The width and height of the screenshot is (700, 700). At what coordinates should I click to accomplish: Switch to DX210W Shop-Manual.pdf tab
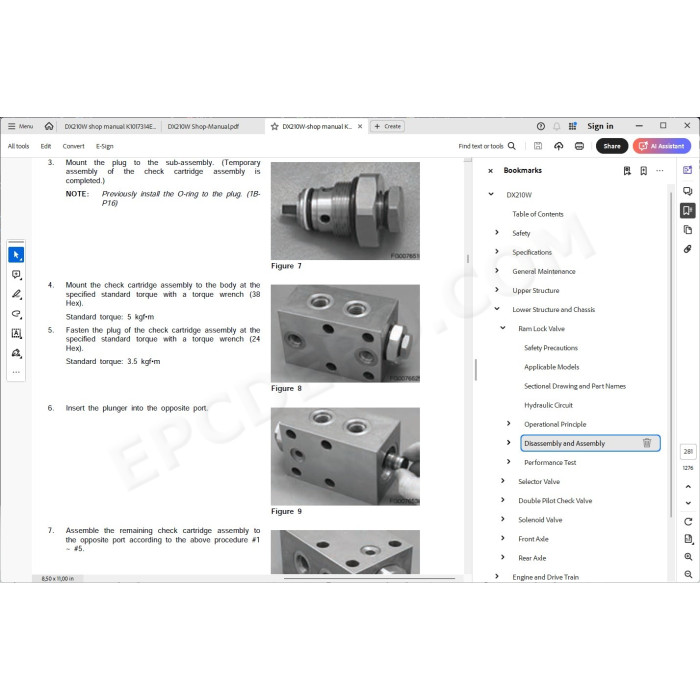pos(203,126)
